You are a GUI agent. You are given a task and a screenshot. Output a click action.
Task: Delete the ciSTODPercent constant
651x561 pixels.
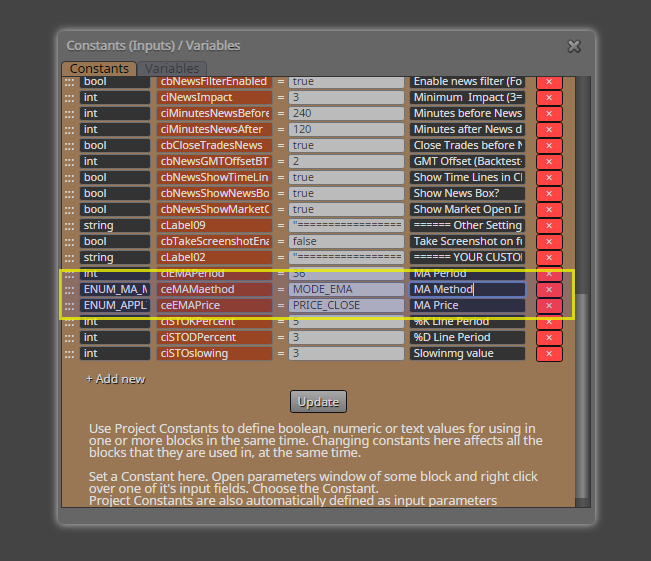(x=549, y=338)
